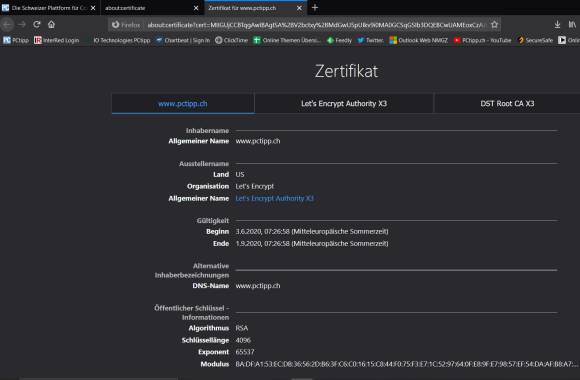Click the Ende date 1.9.2020

point(312,243)
